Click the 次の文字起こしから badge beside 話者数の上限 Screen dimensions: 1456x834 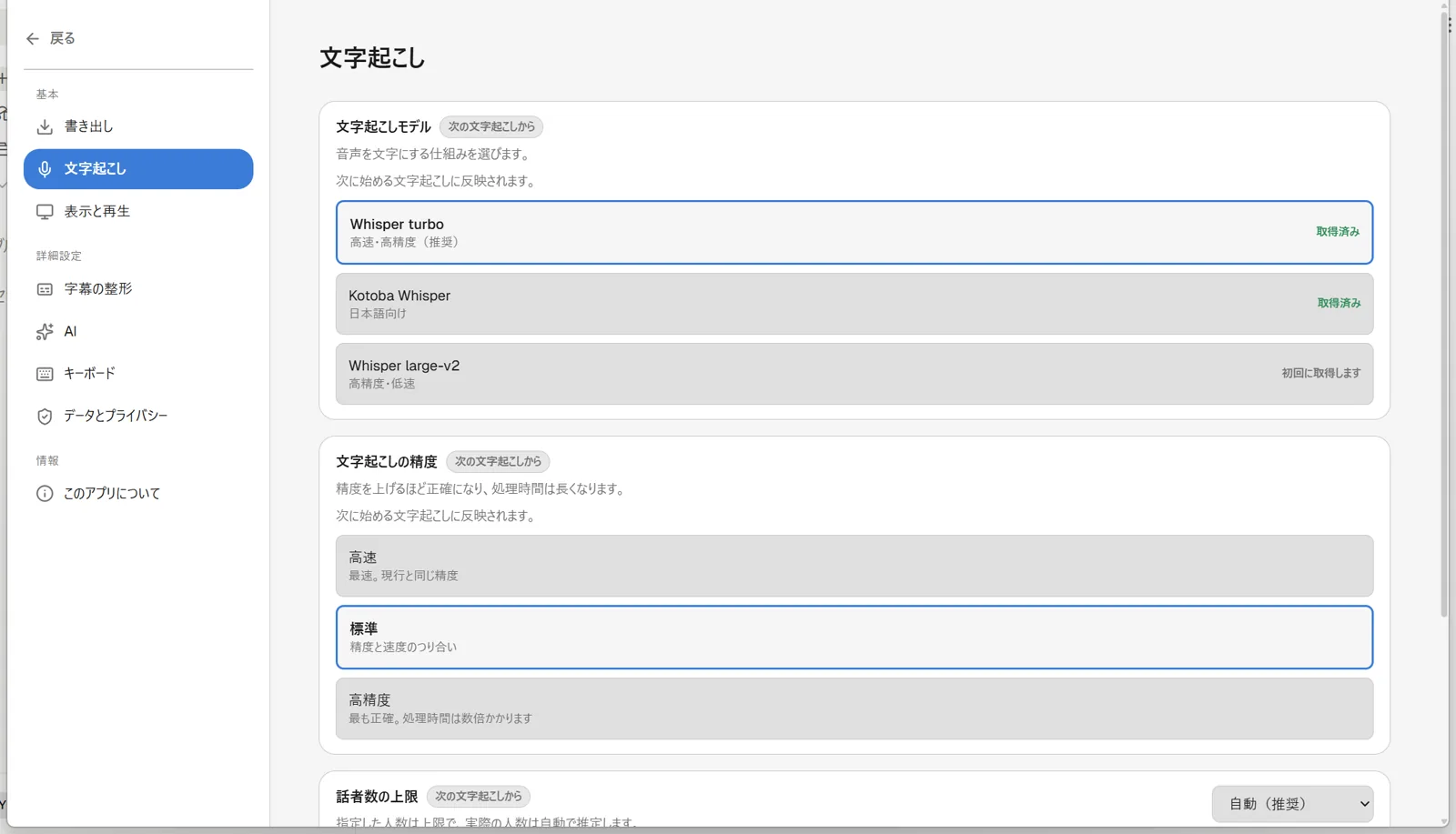tap(478, 796)
